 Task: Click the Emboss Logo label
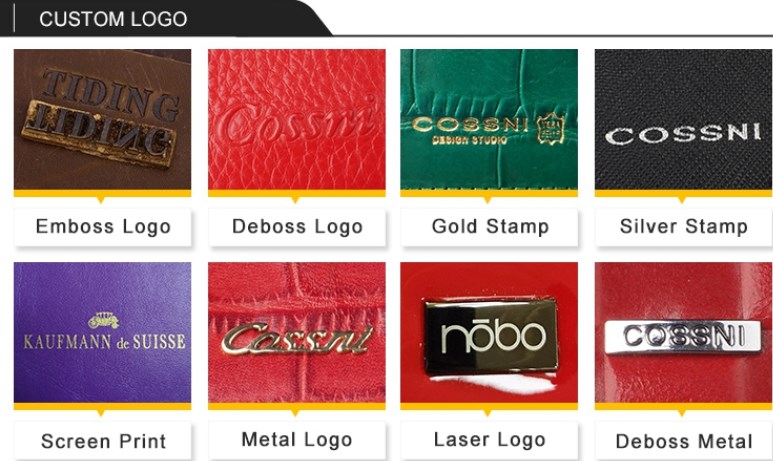pyautogui.click(x=103, y=227)
